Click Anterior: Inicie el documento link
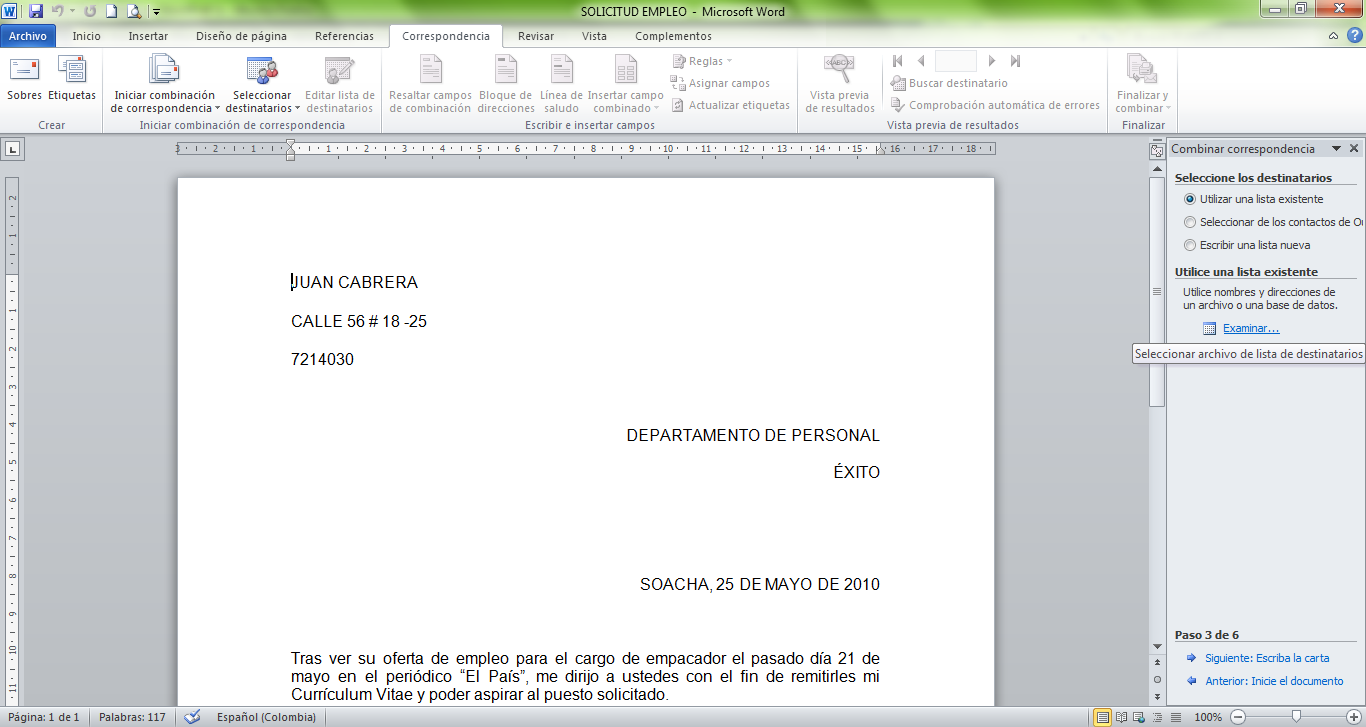 pos(1274,681)
